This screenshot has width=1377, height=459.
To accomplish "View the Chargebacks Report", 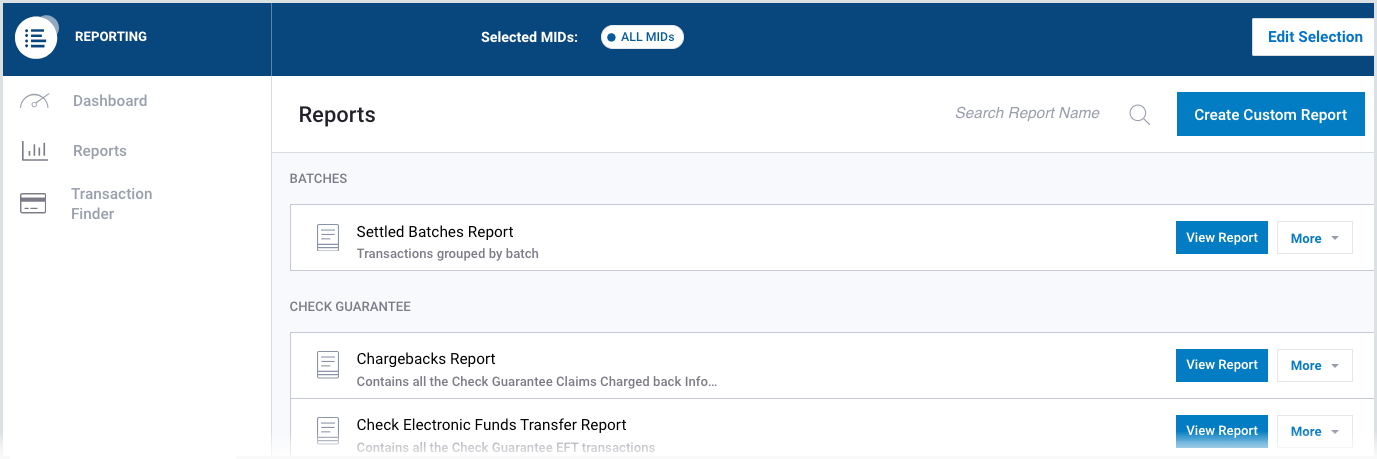I will pos(1221,365).
